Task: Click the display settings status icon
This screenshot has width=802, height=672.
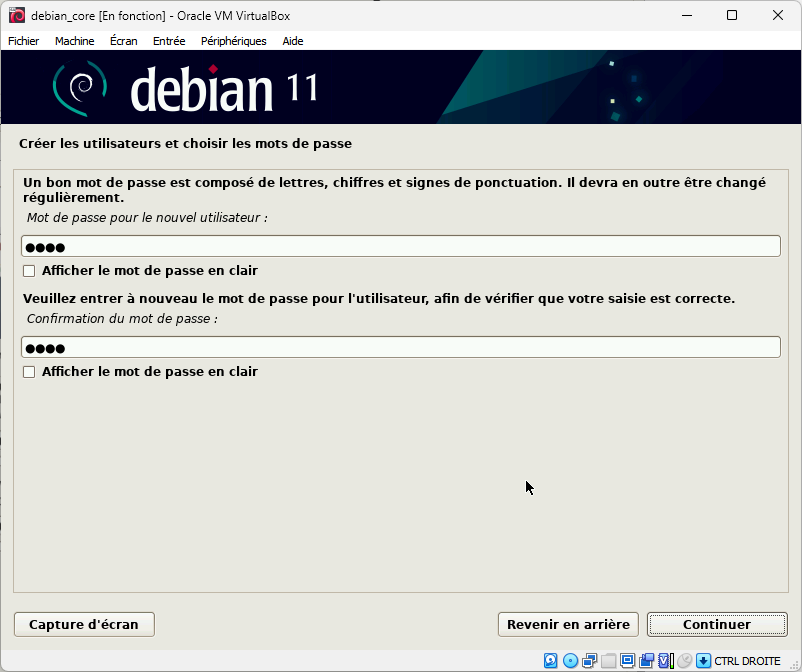Action: [628, 661]
